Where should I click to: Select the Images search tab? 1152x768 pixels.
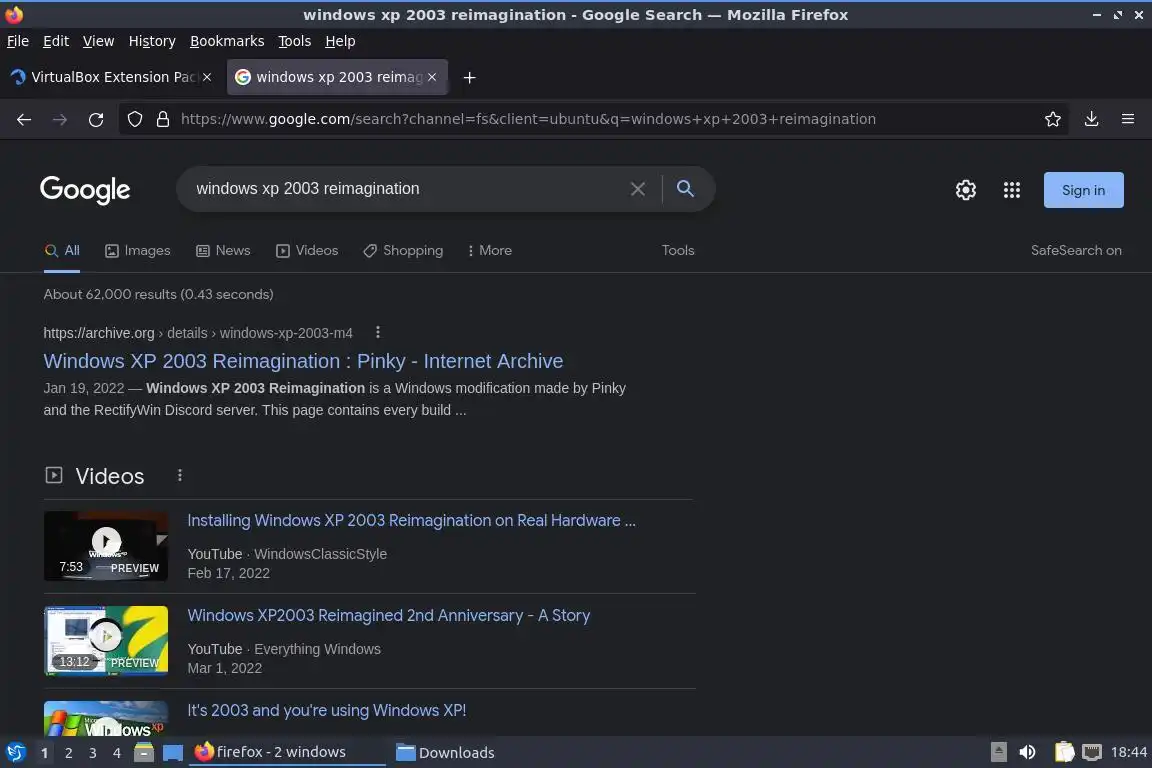[137, 251]
